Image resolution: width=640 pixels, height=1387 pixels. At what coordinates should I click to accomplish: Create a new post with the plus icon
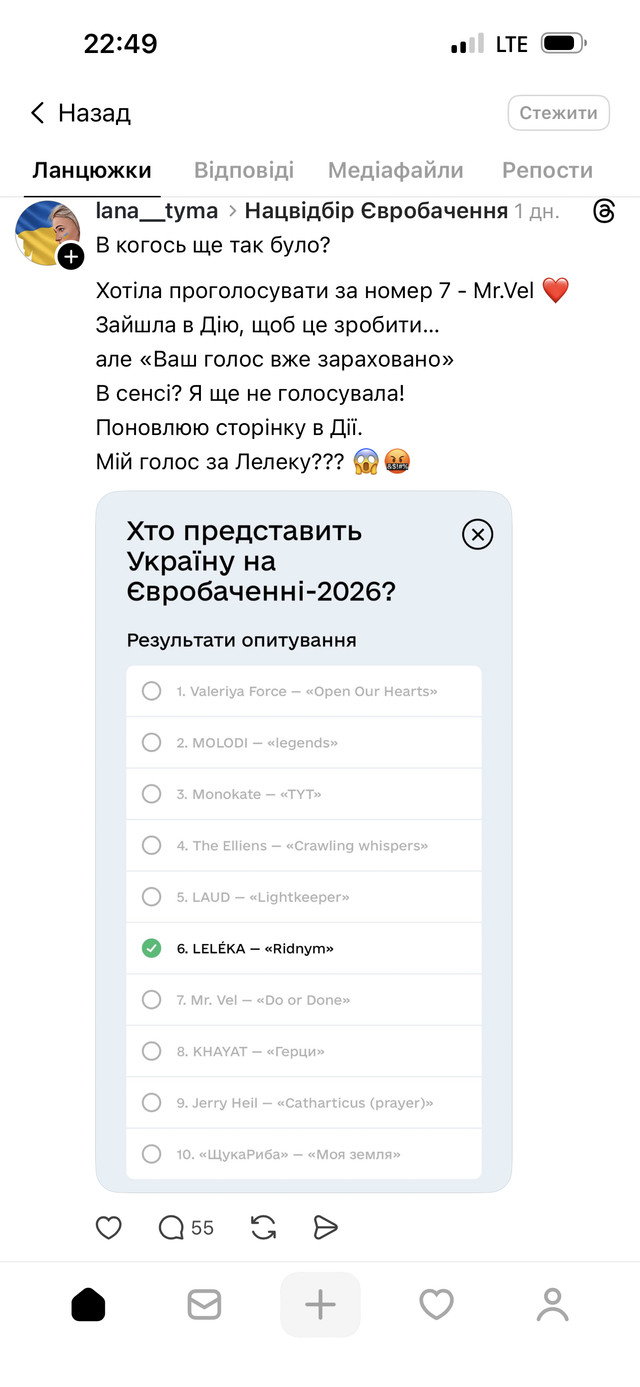(x=320, y=1304)
